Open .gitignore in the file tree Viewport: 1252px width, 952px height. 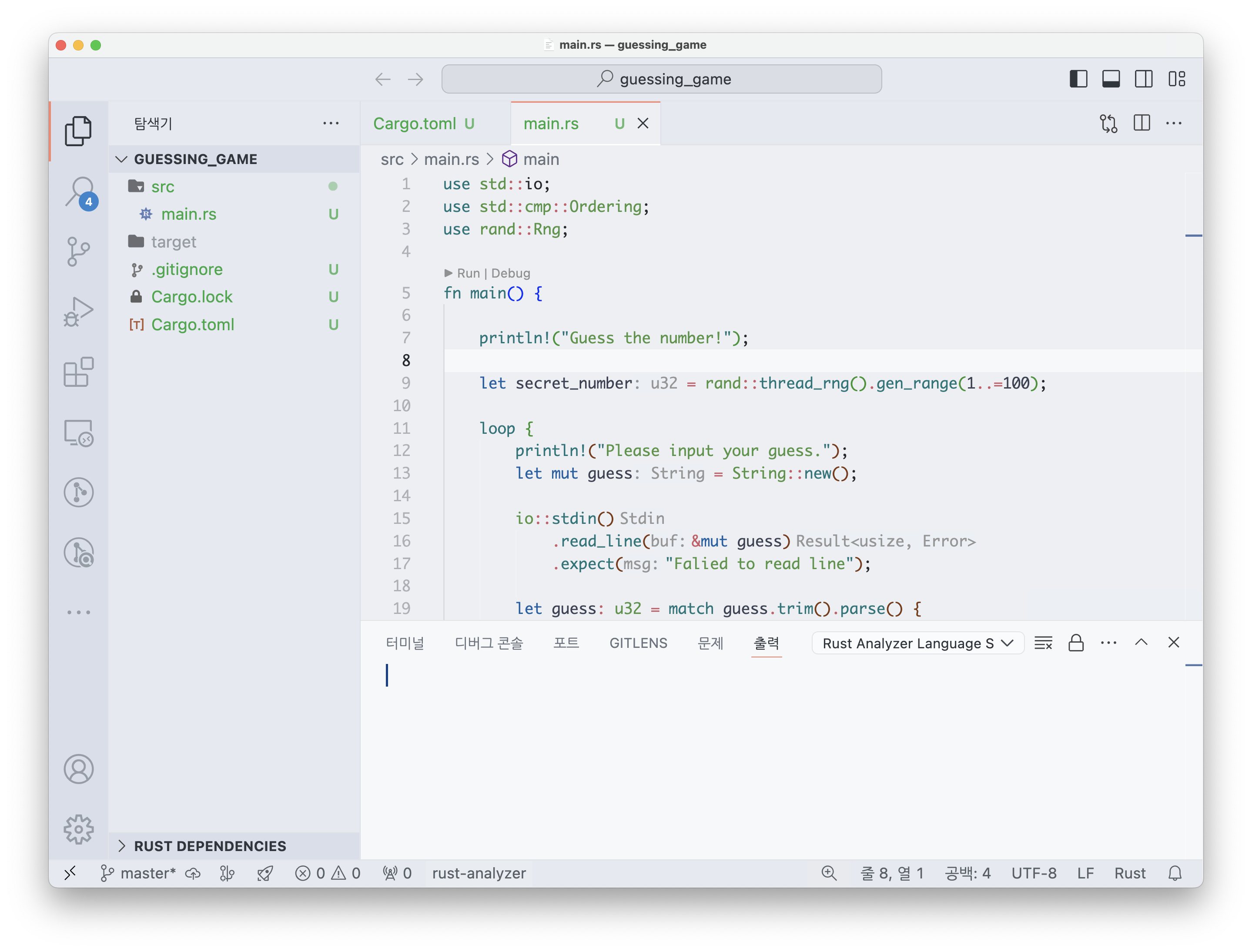[234, 269]
